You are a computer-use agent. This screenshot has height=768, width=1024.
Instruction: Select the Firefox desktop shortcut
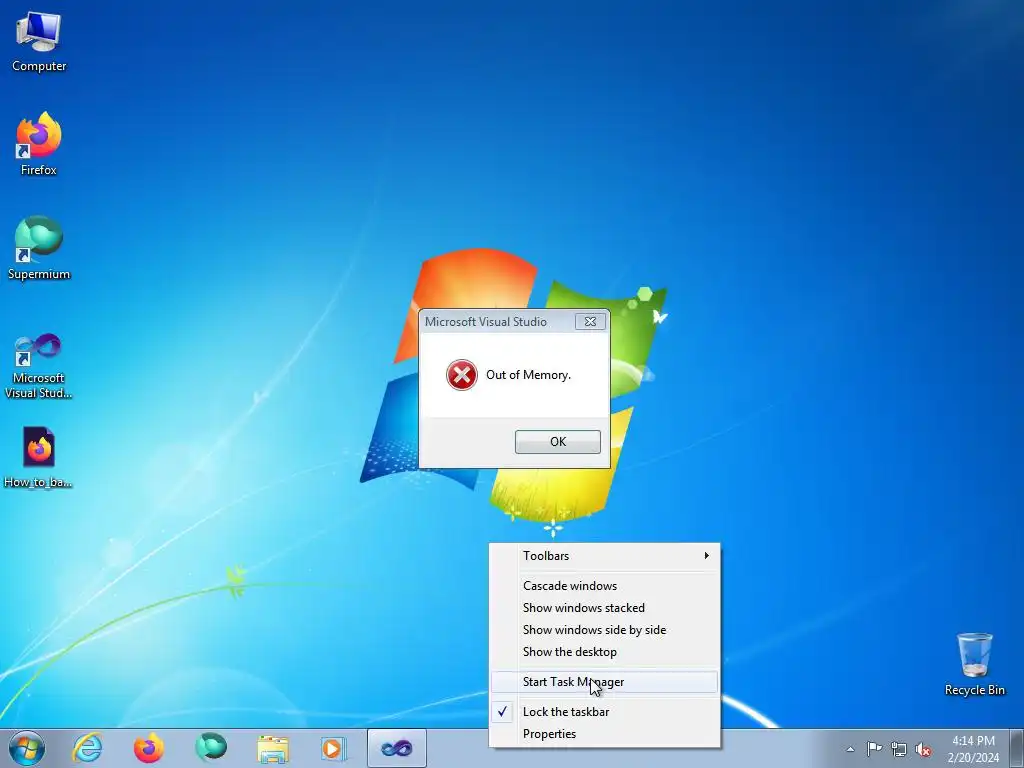(39, 144)
